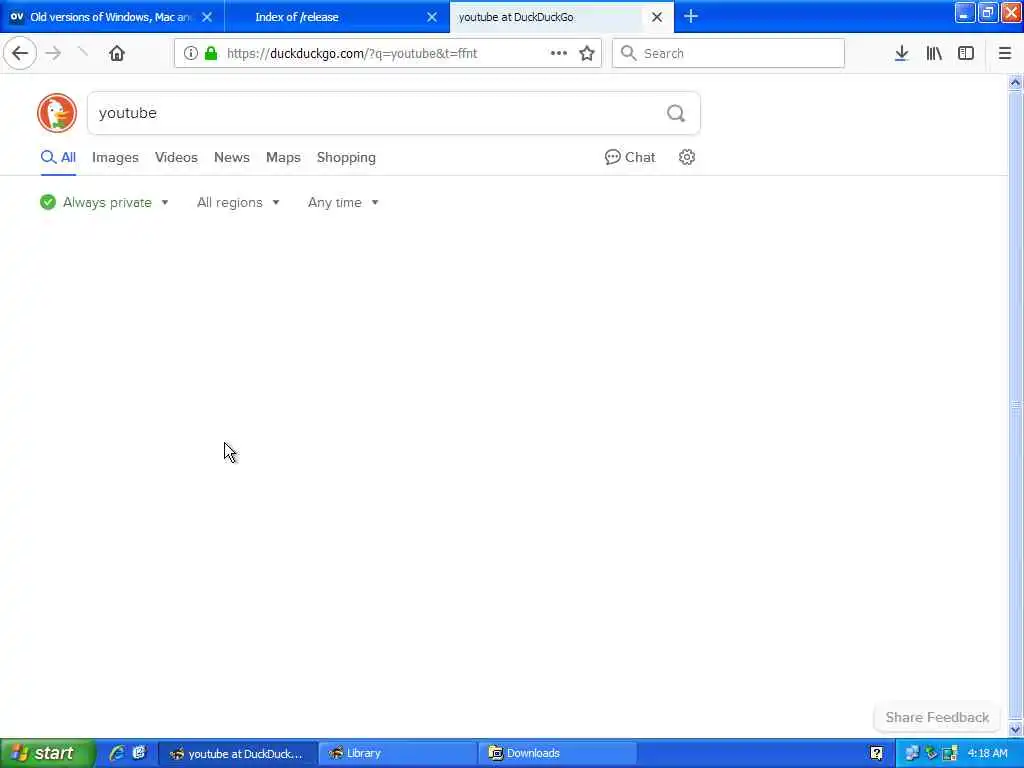
Task: Show site information icon in address bar
Action: click(x=190, y=54)
